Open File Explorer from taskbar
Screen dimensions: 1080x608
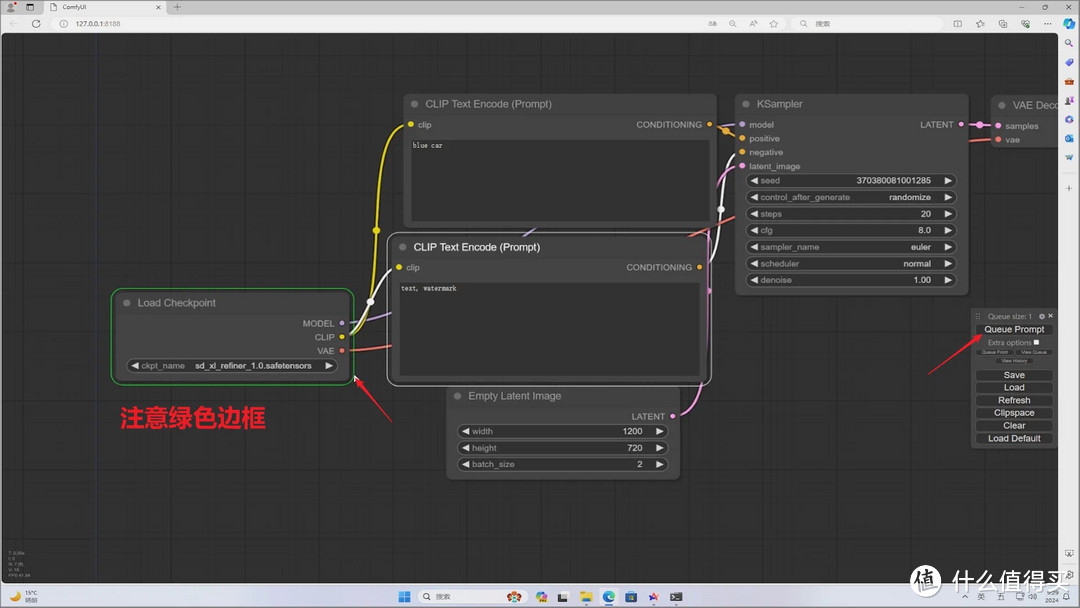[x=586, y=597]
